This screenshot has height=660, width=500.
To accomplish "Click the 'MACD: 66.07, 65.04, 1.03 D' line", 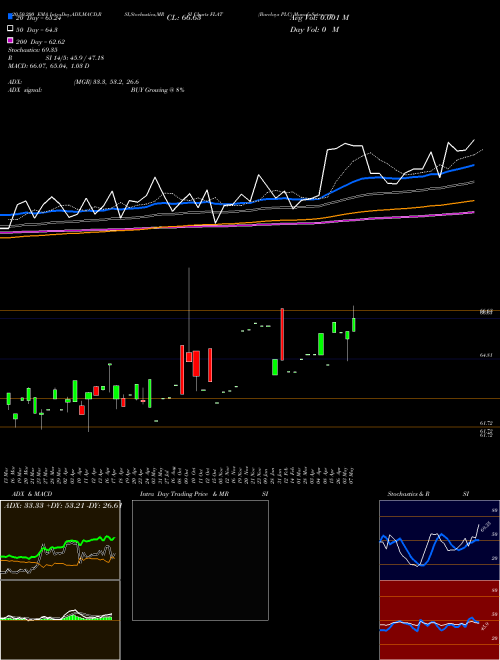I will point(48,66).
